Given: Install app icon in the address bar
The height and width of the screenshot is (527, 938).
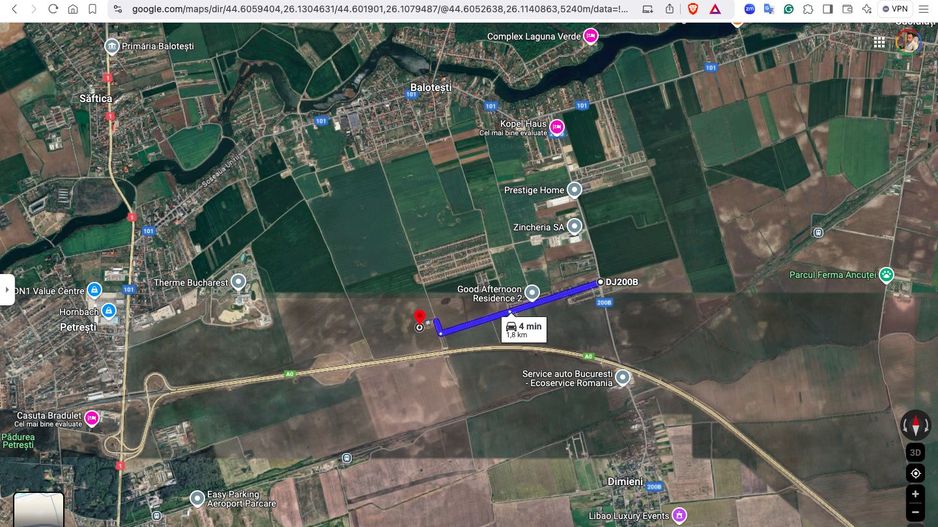Looking at the screenshot, I should point(647,9).
